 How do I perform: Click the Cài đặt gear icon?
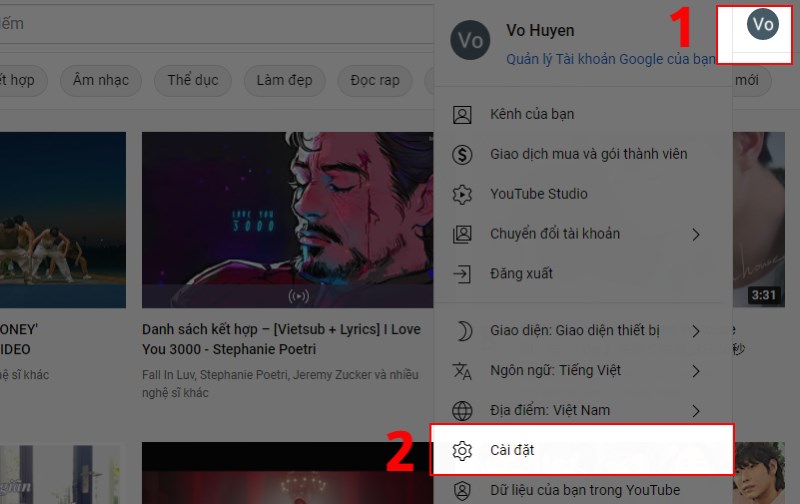(462, 450)
